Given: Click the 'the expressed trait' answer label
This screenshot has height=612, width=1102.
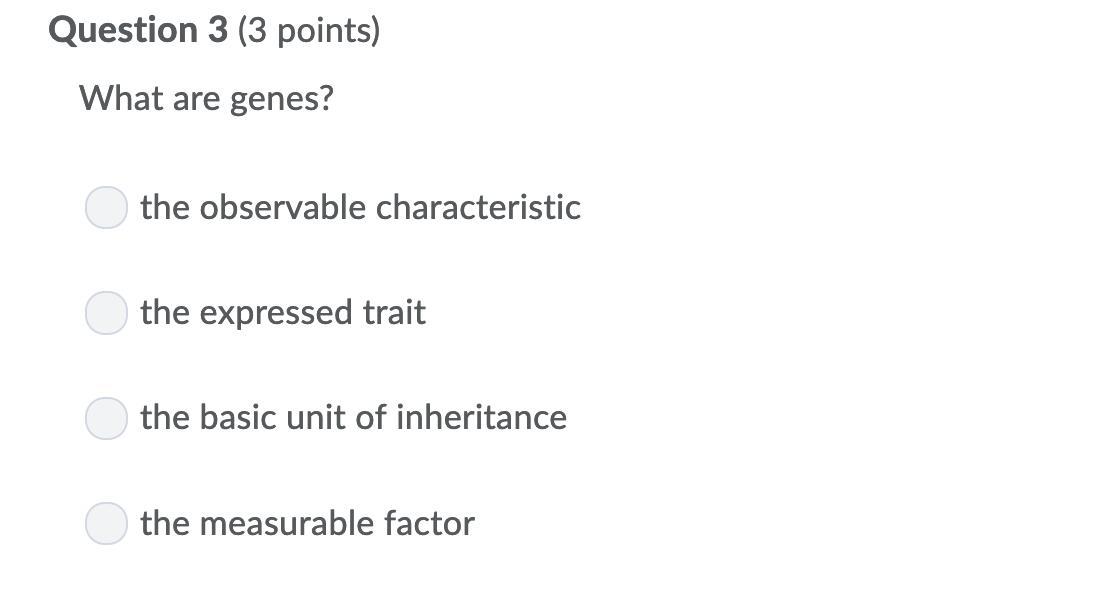Looking at the screenshot, I should click(283, 312).
